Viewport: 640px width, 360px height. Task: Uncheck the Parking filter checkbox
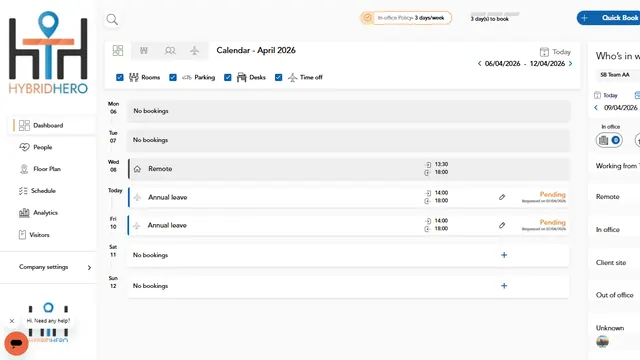(x=173, y=77)
